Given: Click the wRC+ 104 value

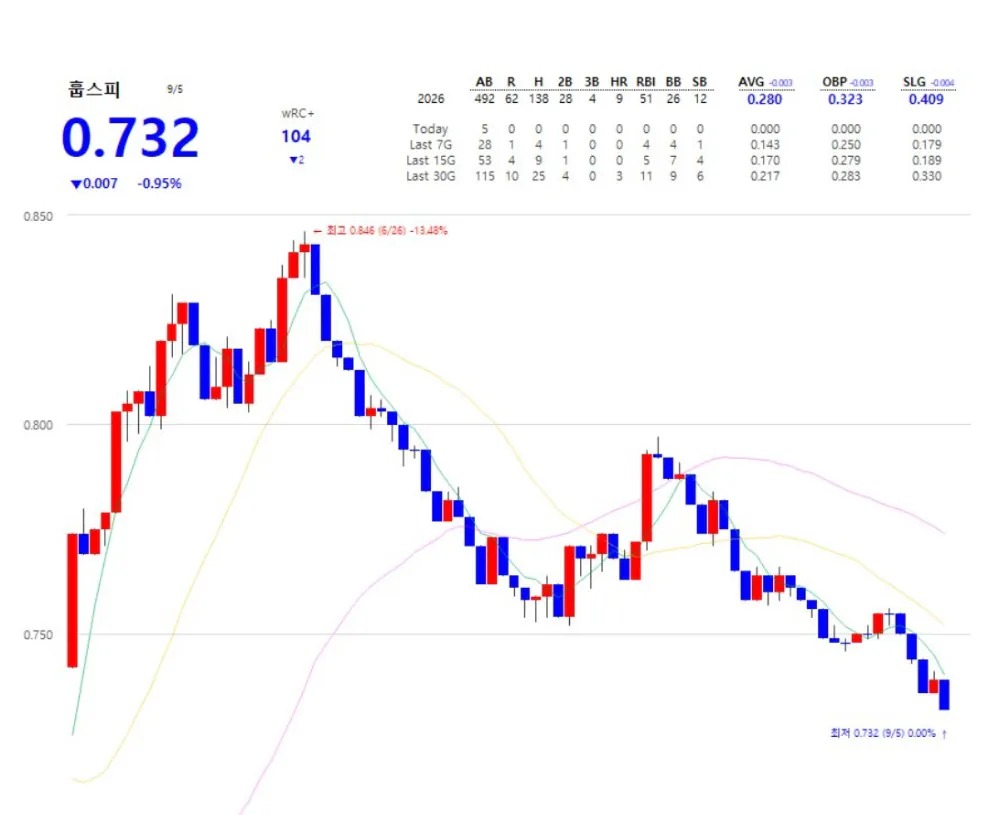Looking at the screenshot, I should point(296,136).
